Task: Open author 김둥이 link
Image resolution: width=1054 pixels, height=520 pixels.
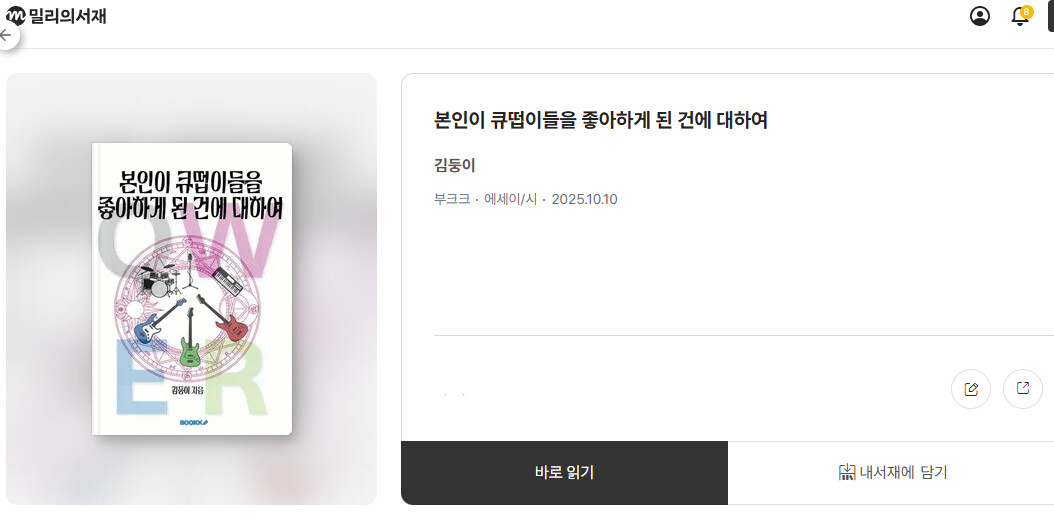Action: (x=455, y=165)
